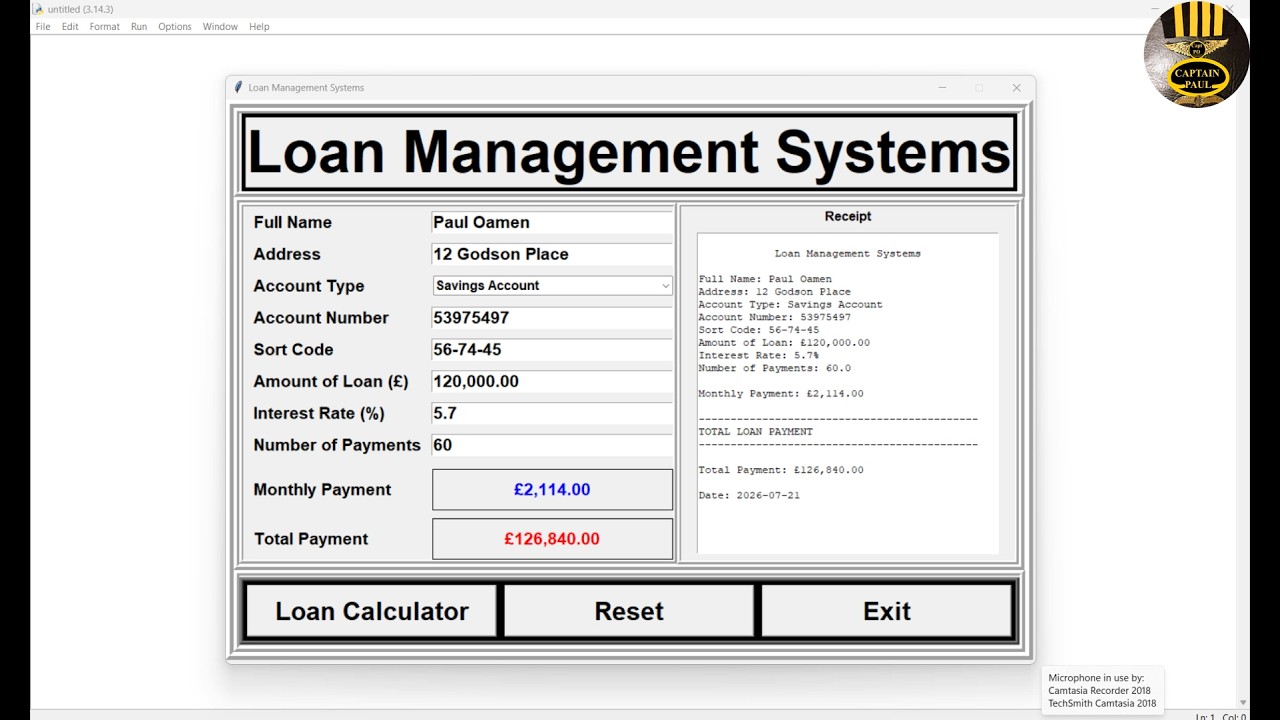The width and height of the screenshot is (1280, 720).
Task: Click receipt line 'TOTAL LOAN PAYMENT'
Action: click(755, 432)
